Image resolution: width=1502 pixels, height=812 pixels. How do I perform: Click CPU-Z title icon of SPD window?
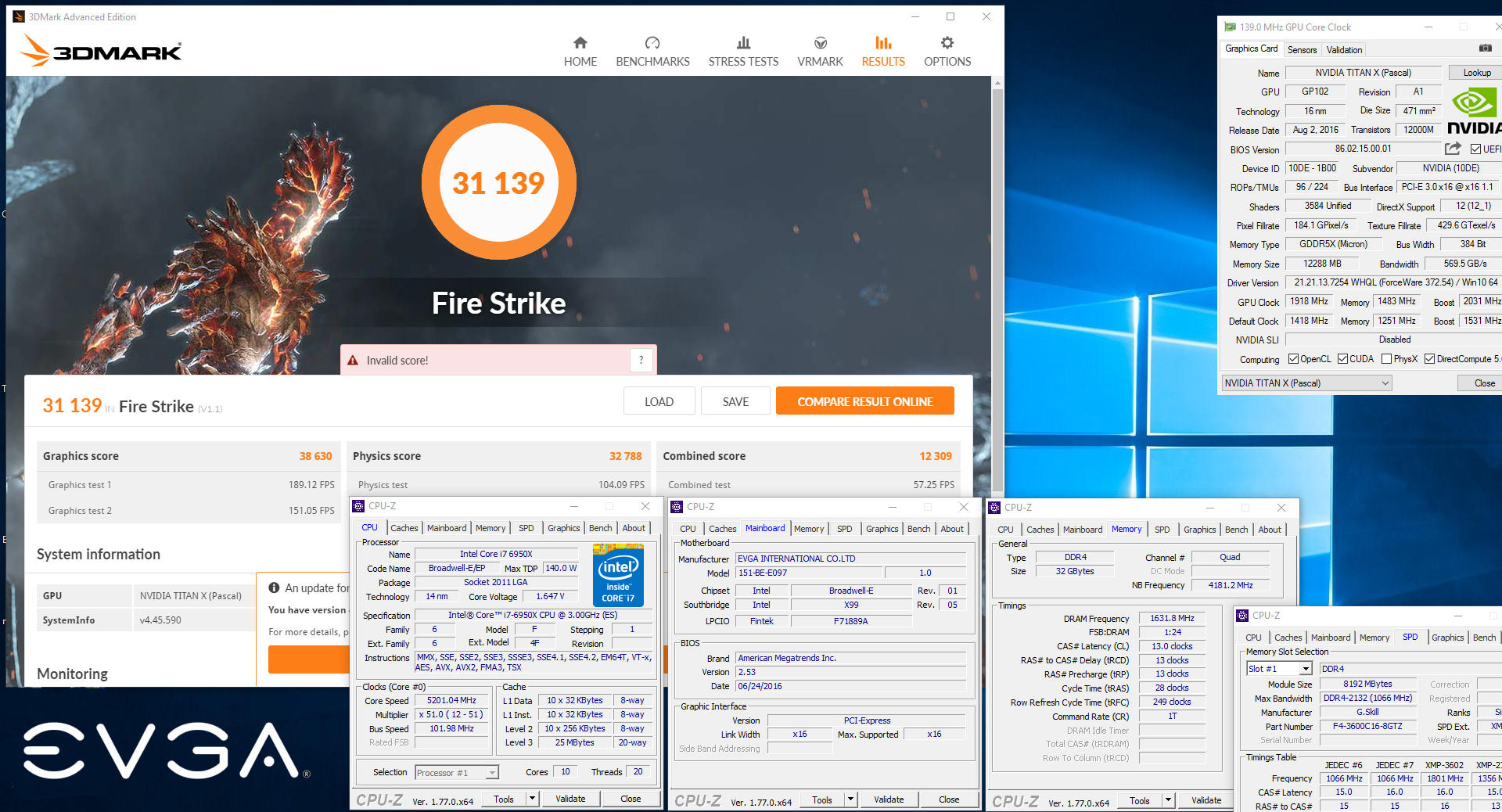coord(1242,616)
